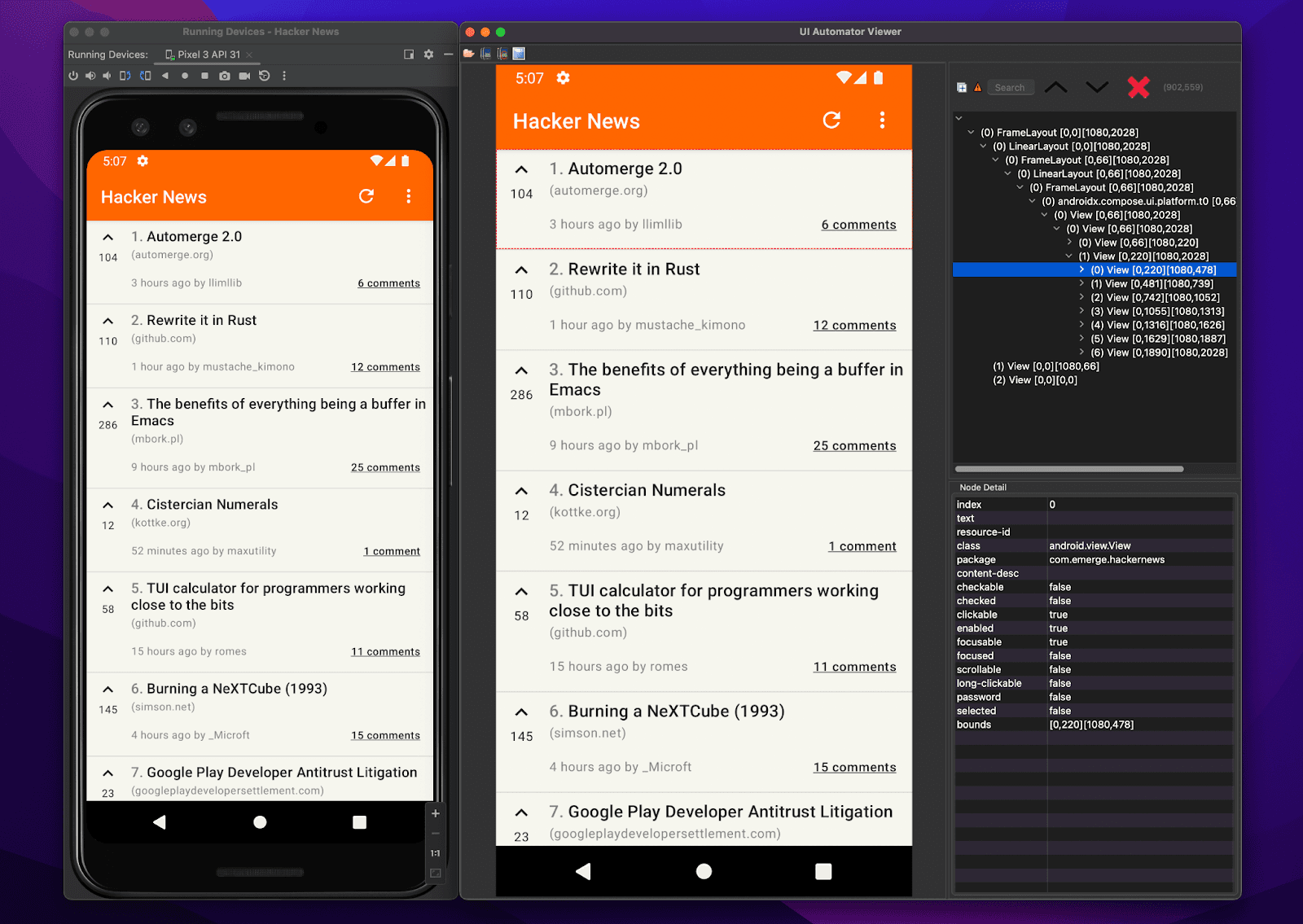Capture a new device screenshot
The image size is (1303, 924).
tap(487, 53)
